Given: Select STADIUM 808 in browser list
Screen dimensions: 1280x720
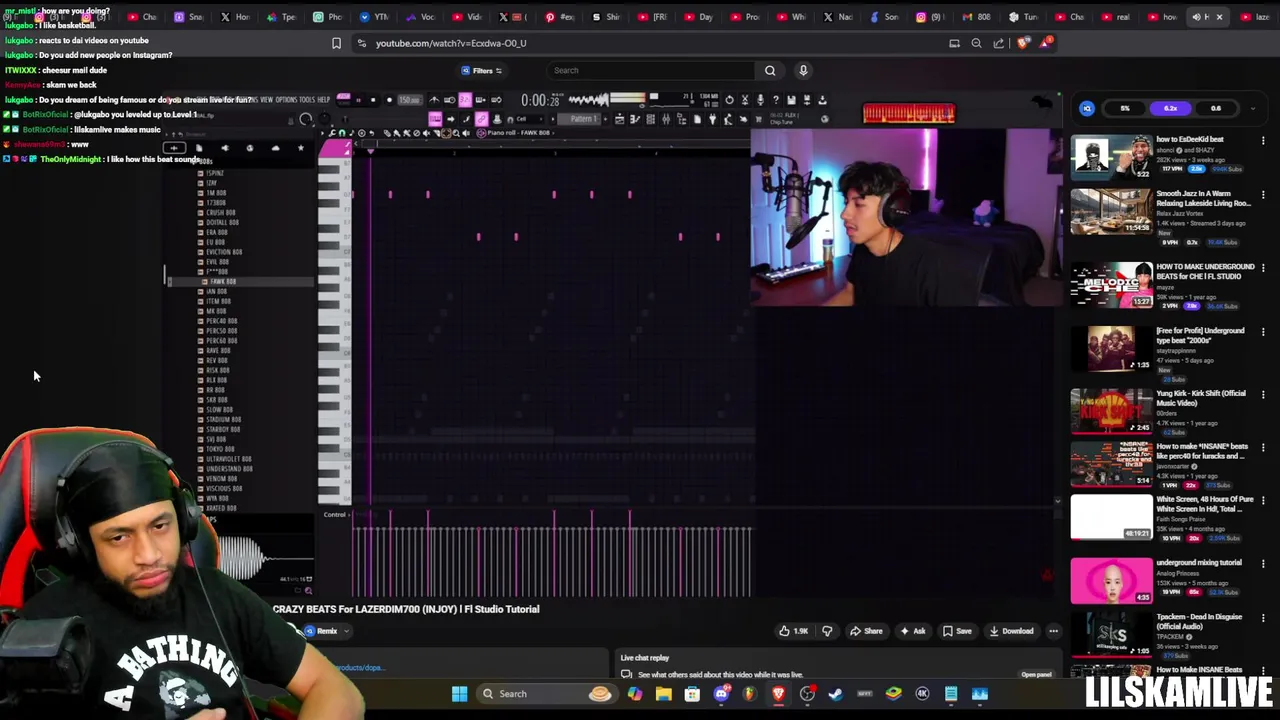Looking at the screenshot, I should (222, 420).
